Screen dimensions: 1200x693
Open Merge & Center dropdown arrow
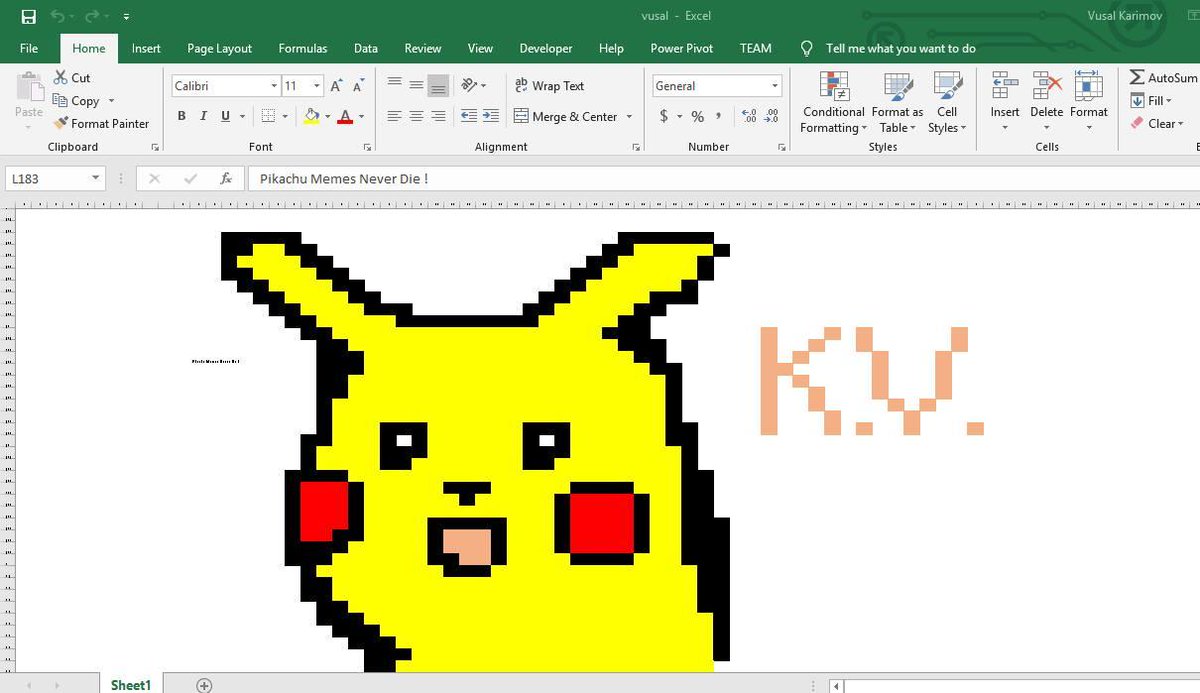click(630, 117)
